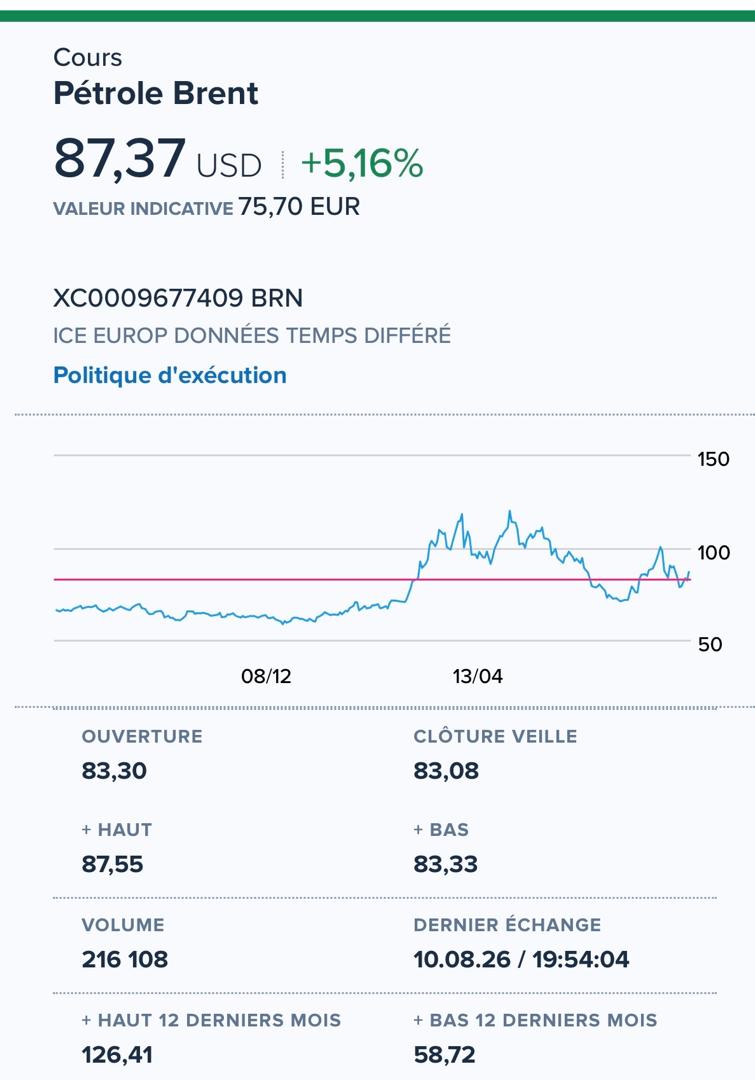Click the + Haut value 87,55

[x=112, y=864]
